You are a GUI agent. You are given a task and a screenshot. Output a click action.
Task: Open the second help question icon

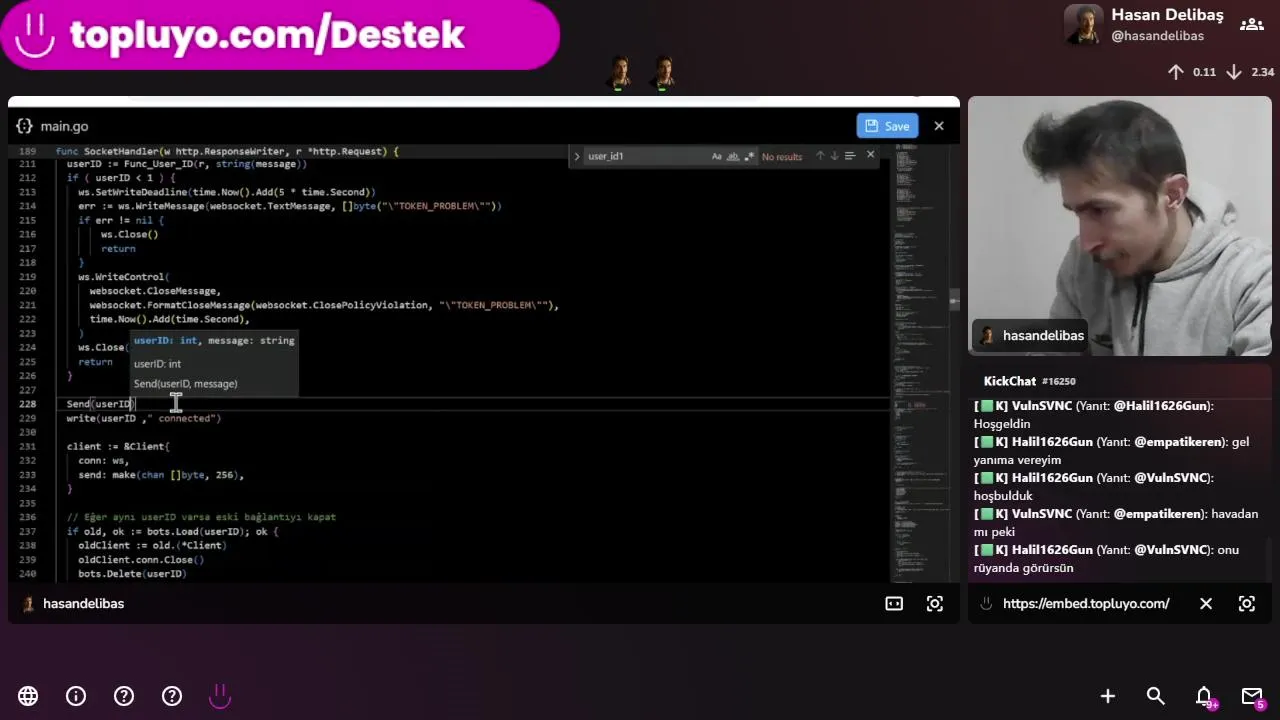click(172, 696)
